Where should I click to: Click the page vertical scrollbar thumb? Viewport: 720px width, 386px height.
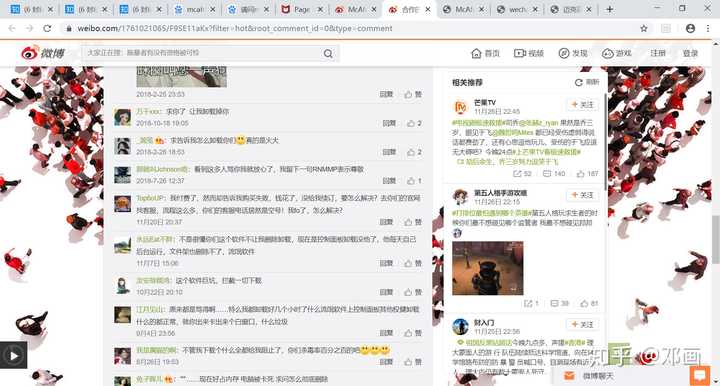(x=716, y=239)
